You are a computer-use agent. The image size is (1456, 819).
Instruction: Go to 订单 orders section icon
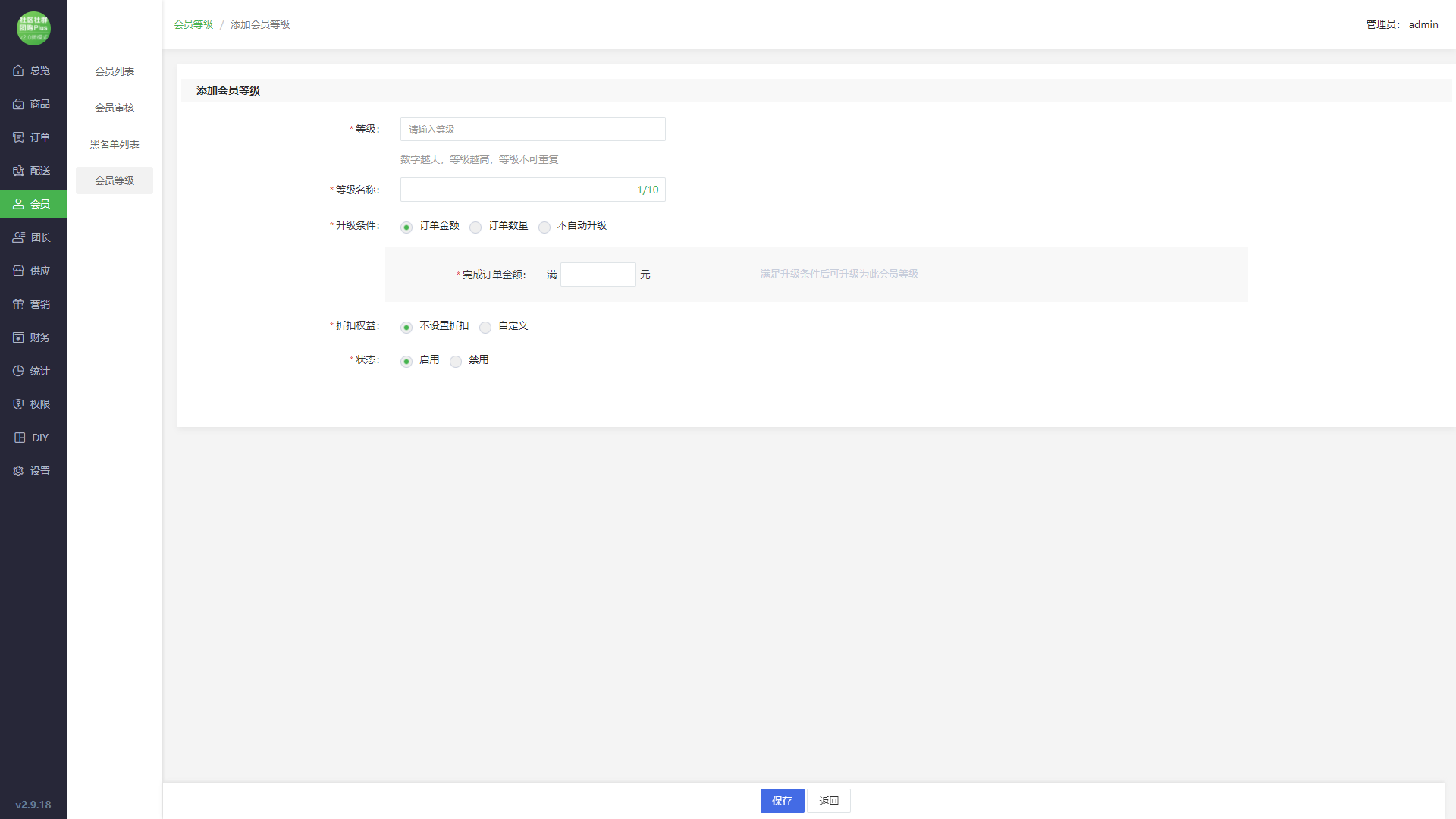tap(18, 137)
